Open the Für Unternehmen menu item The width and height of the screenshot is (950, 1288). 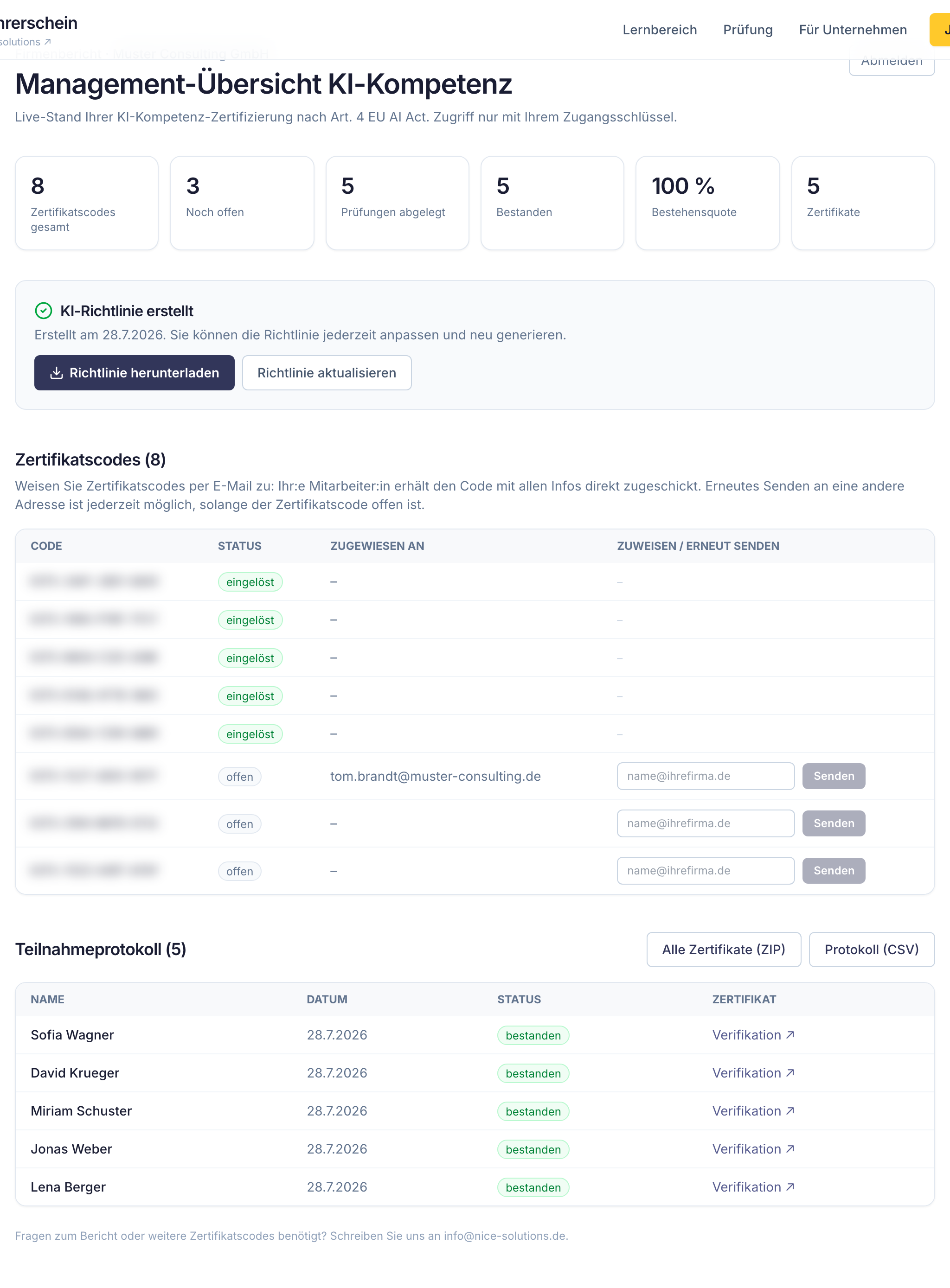pos(853,30)
